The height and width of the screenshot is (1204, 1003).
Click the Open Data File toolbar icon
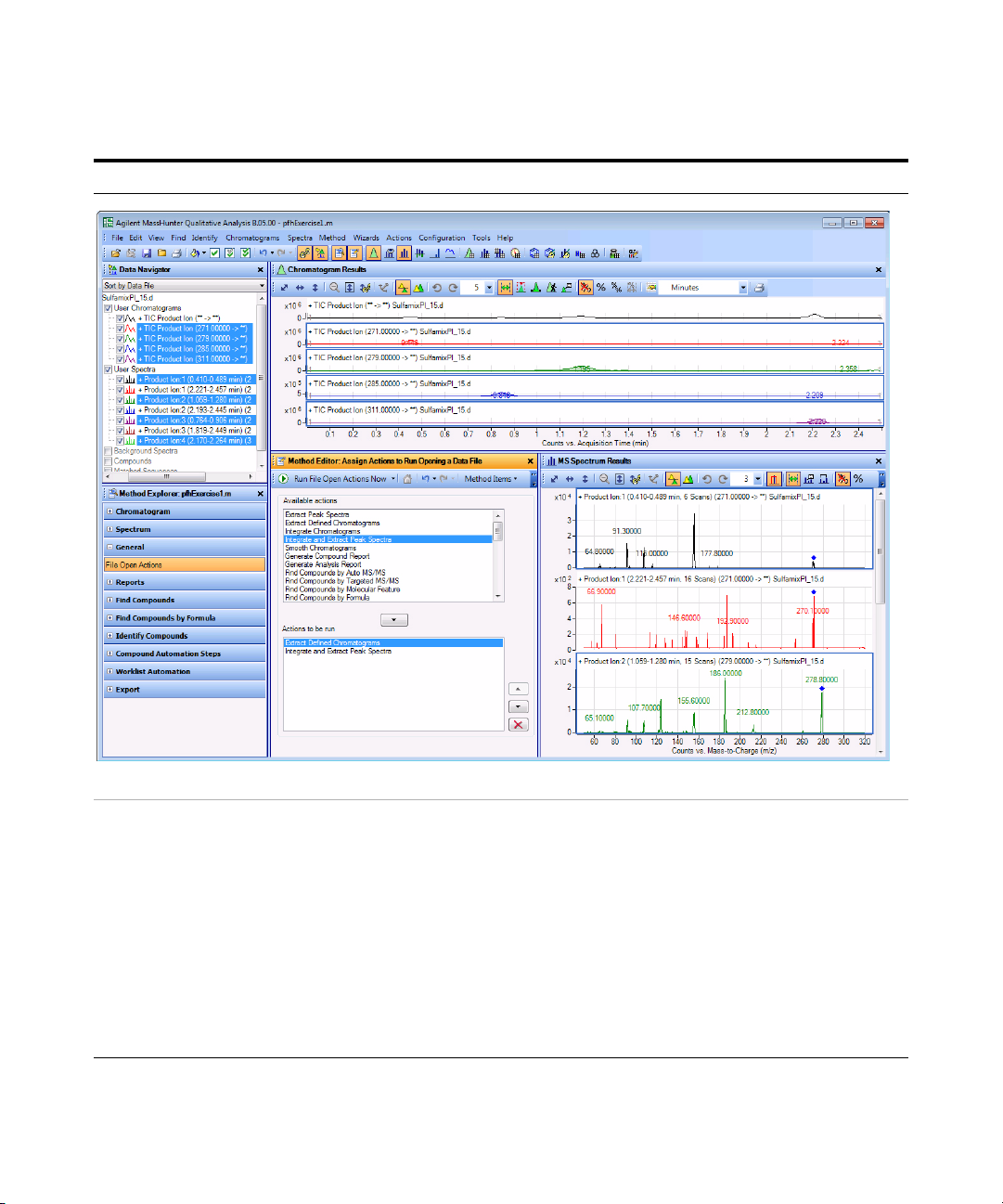point(116,252)
